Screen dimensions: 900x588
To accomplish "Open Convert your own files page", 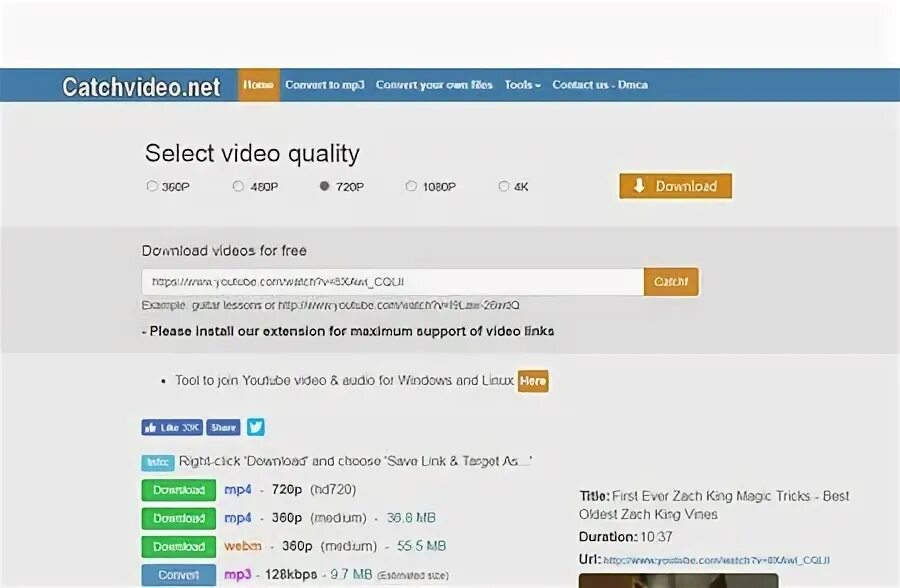I will click(x=434, y=85).
